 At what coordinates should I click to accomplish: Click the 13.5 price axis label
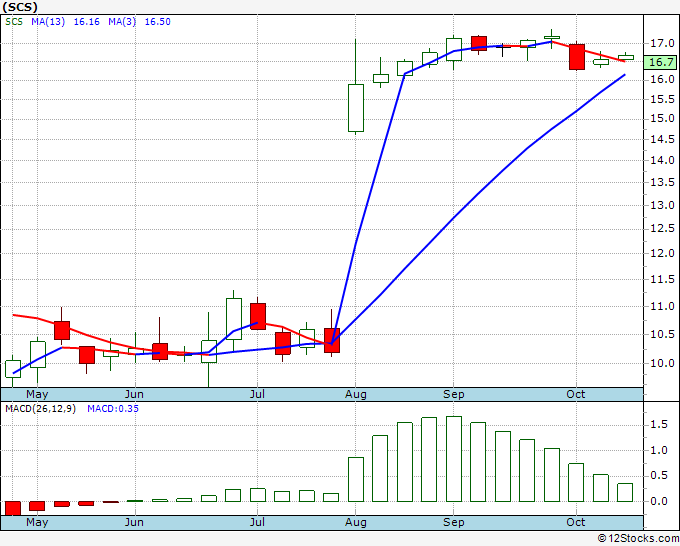click(662, 182)
